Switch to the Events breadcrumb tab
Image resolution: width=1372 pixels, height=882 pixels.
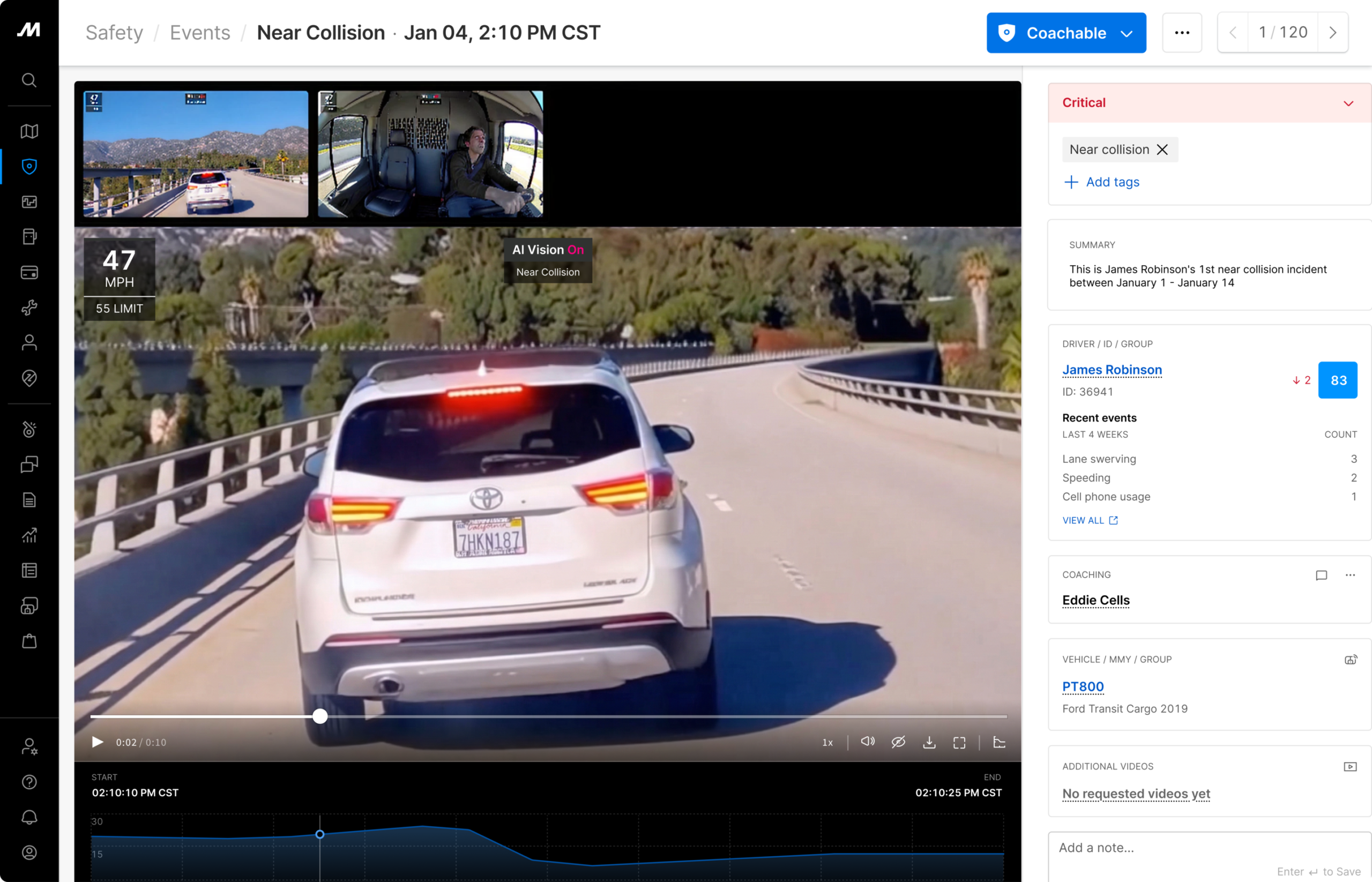click(199, 33)
